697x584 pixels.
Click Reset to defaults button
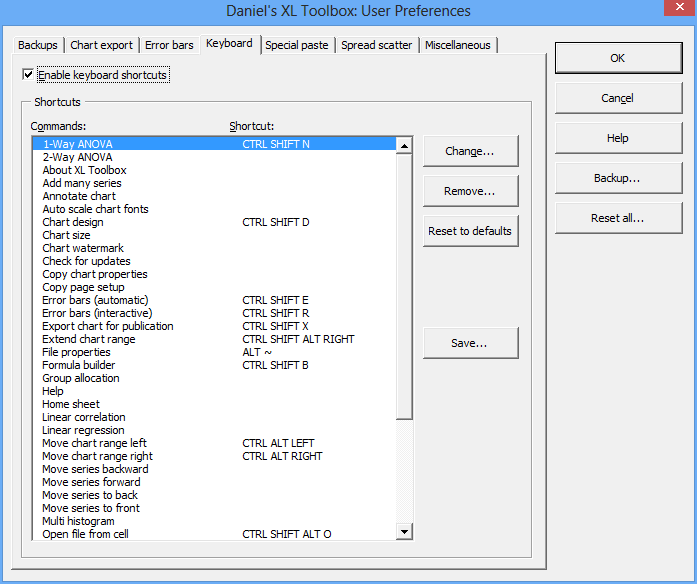click(x=470, y=231)
